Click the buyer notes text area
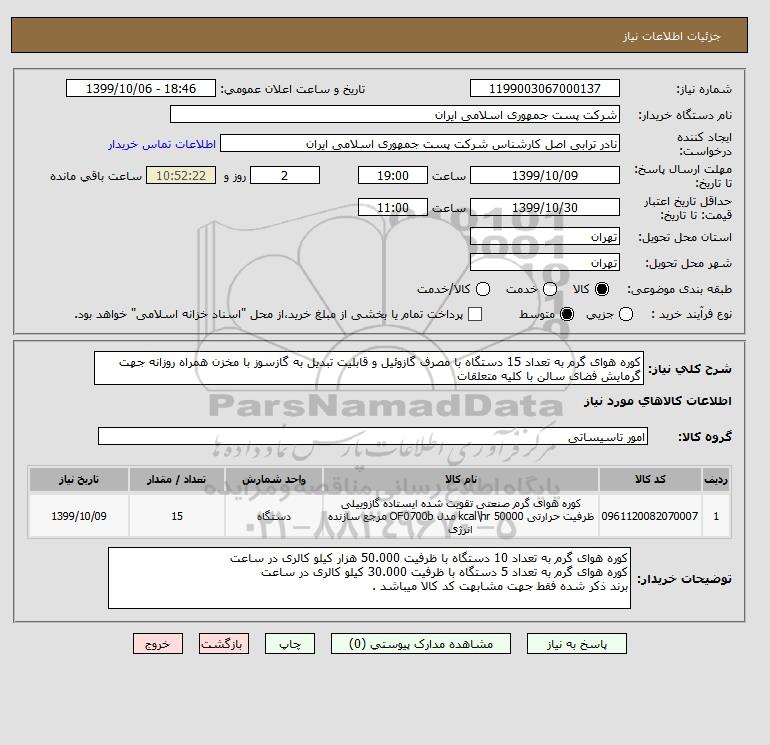The width and height of the screenshot is (770, 745). coord(369,578)
